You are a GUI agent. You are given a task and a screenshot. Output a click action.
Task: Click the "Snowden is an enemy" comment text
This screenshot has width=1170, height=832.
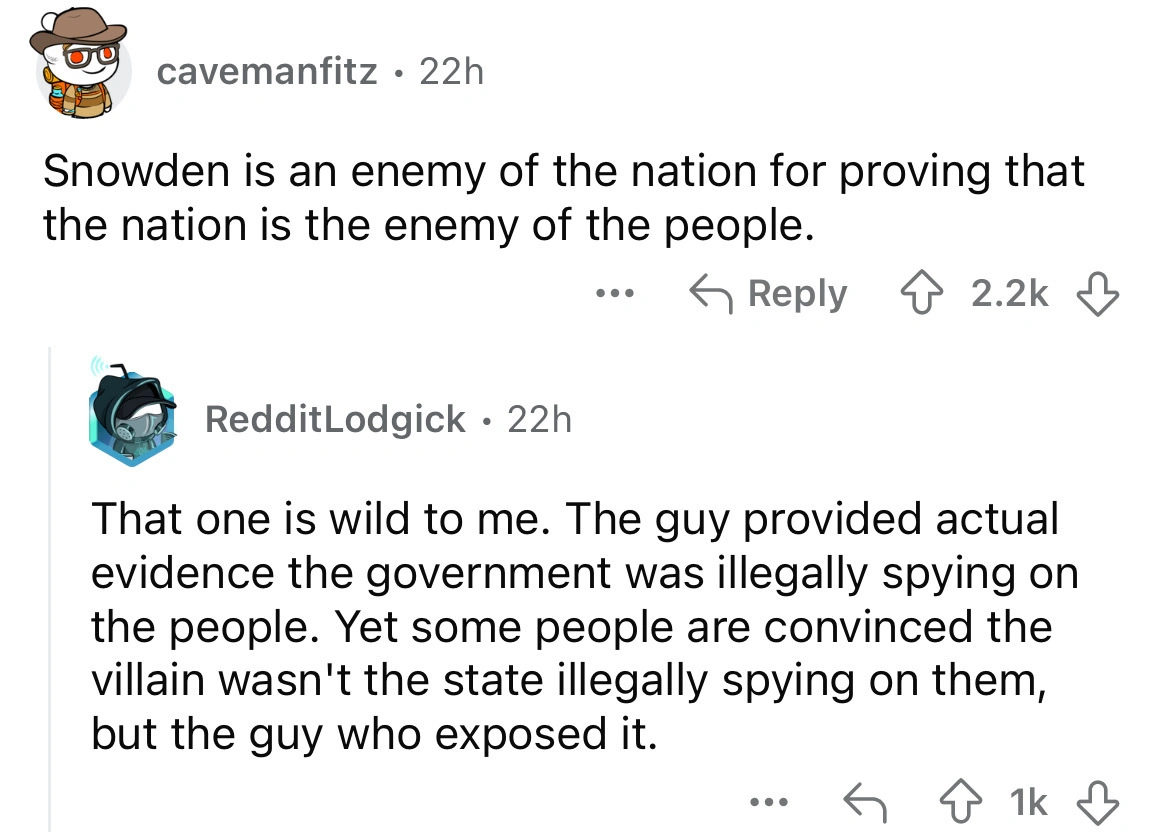coord(560,200)
